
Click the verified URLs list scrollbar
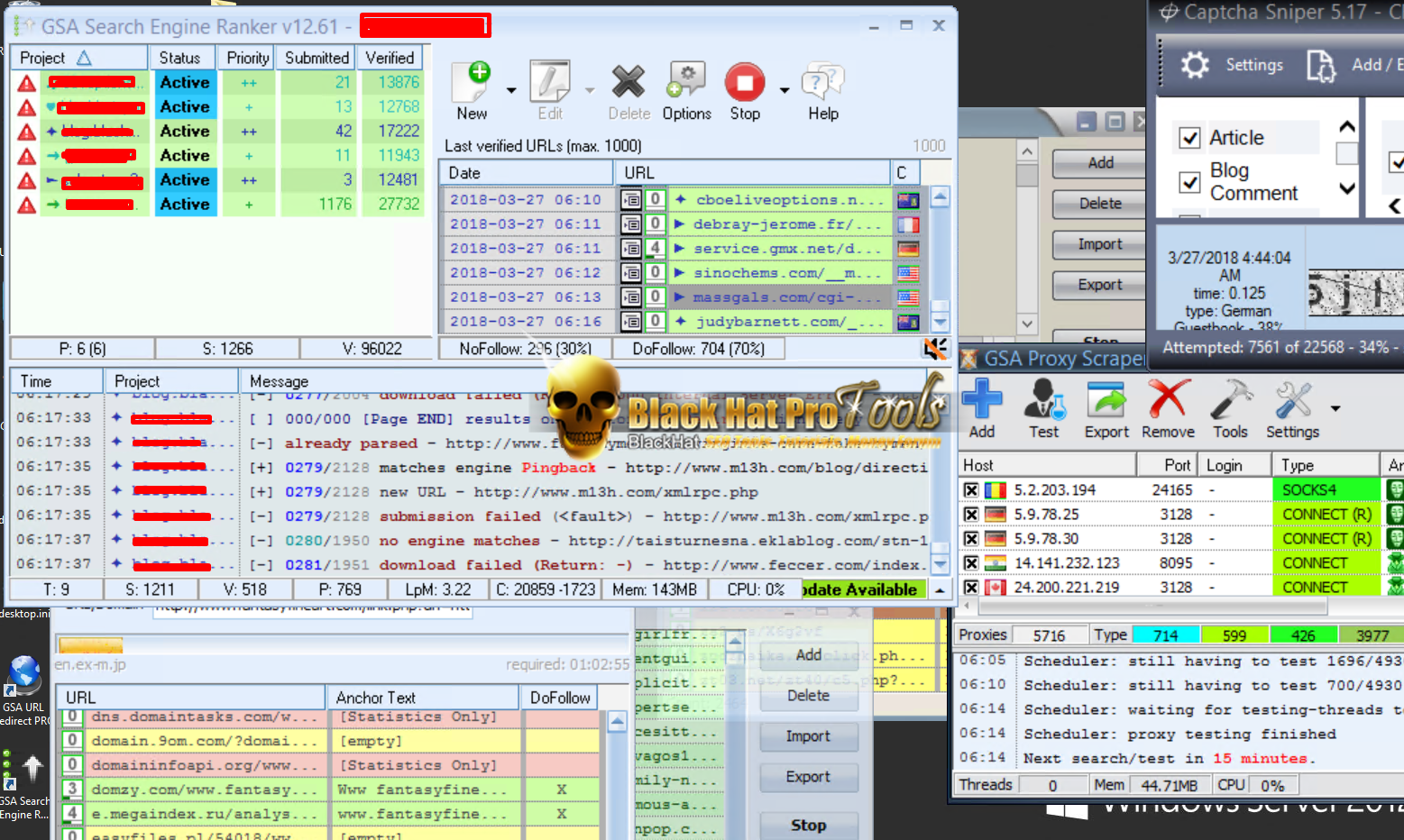941,260
